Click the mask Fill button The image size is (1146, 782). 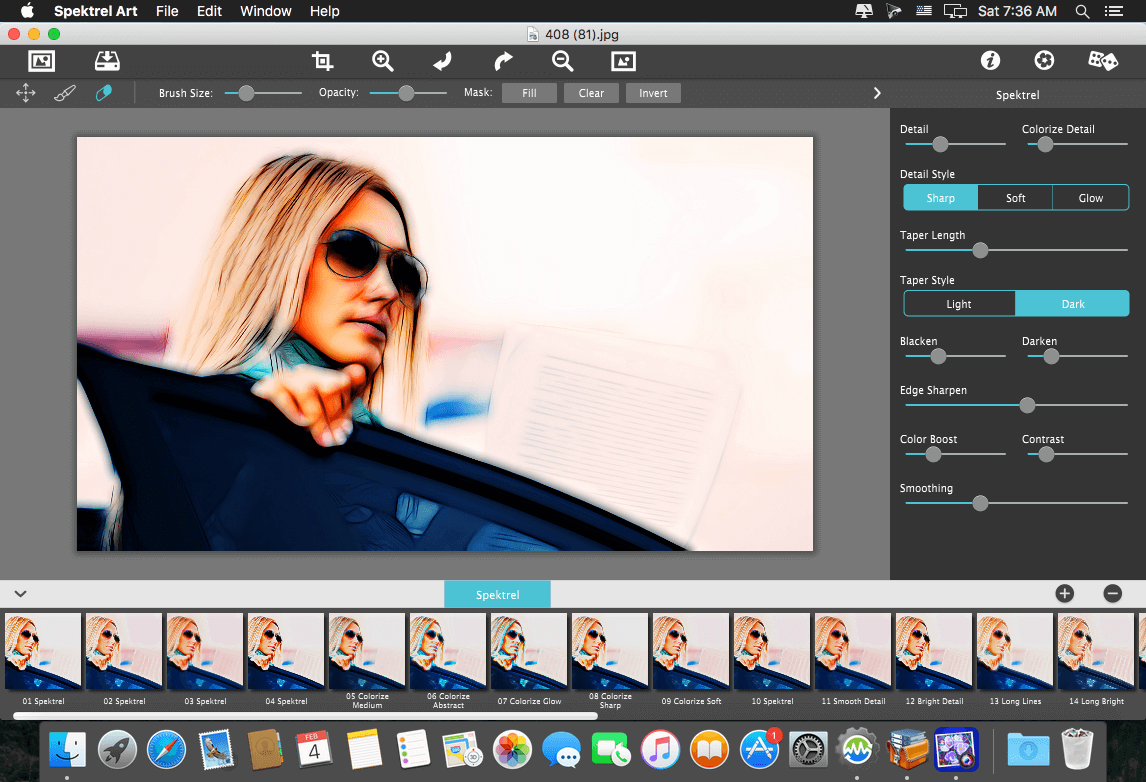[529, 93]
